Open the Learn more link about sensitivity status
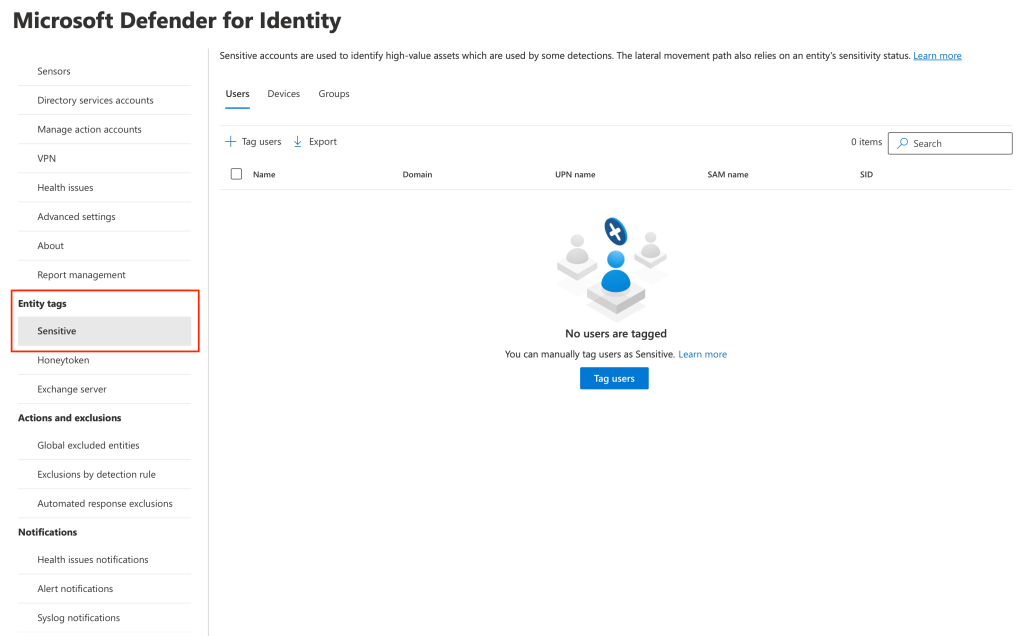The width and height of the screenshot is (1023, 636). point(936,55)
